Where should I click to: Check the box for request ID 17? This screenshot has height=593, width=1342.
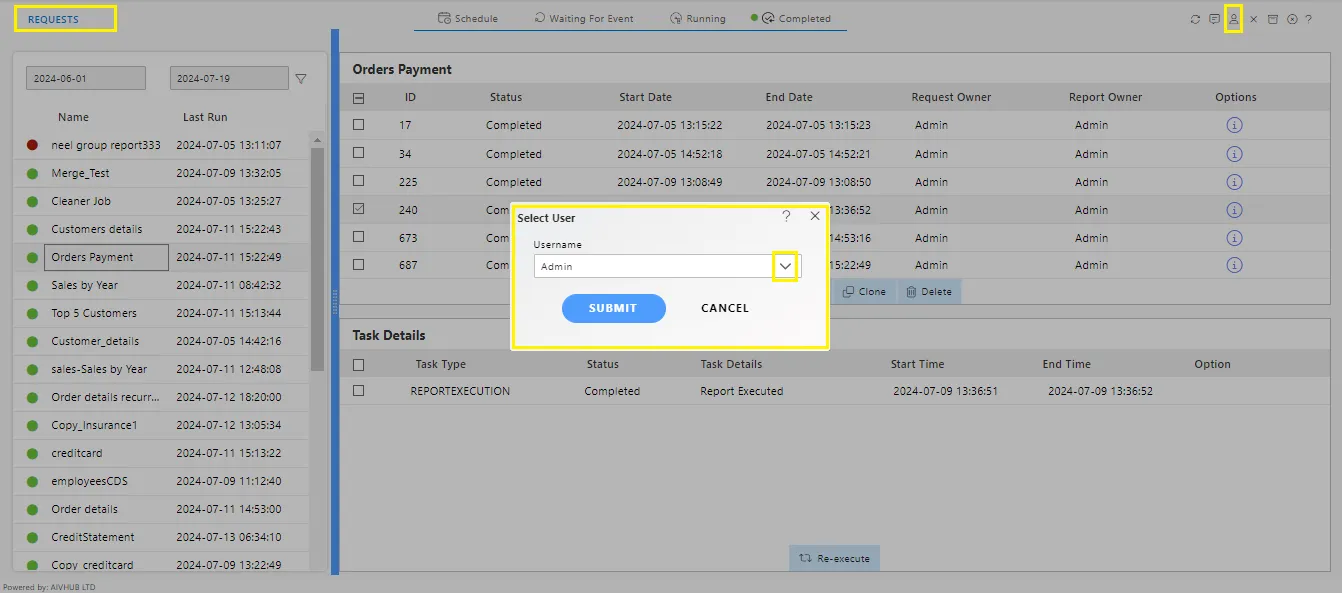point(359,125)
